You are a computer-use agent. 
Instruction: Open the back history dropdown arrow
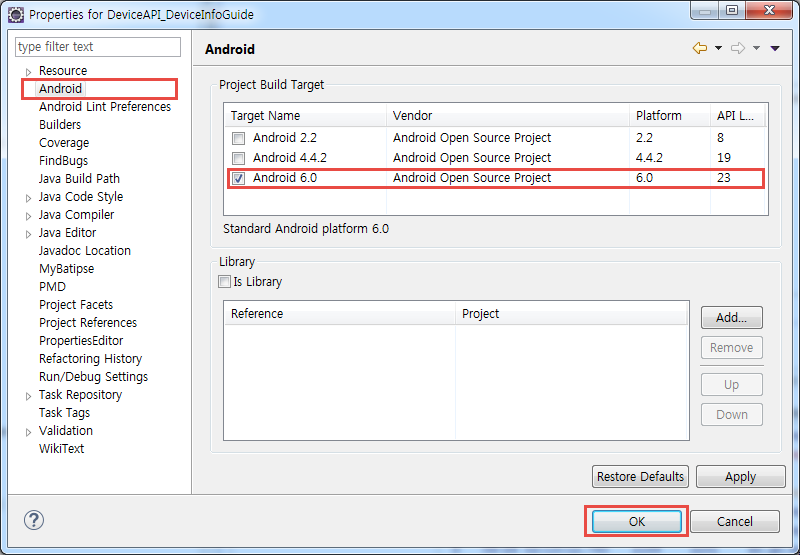pyautogui.click(x=718, y=48)
